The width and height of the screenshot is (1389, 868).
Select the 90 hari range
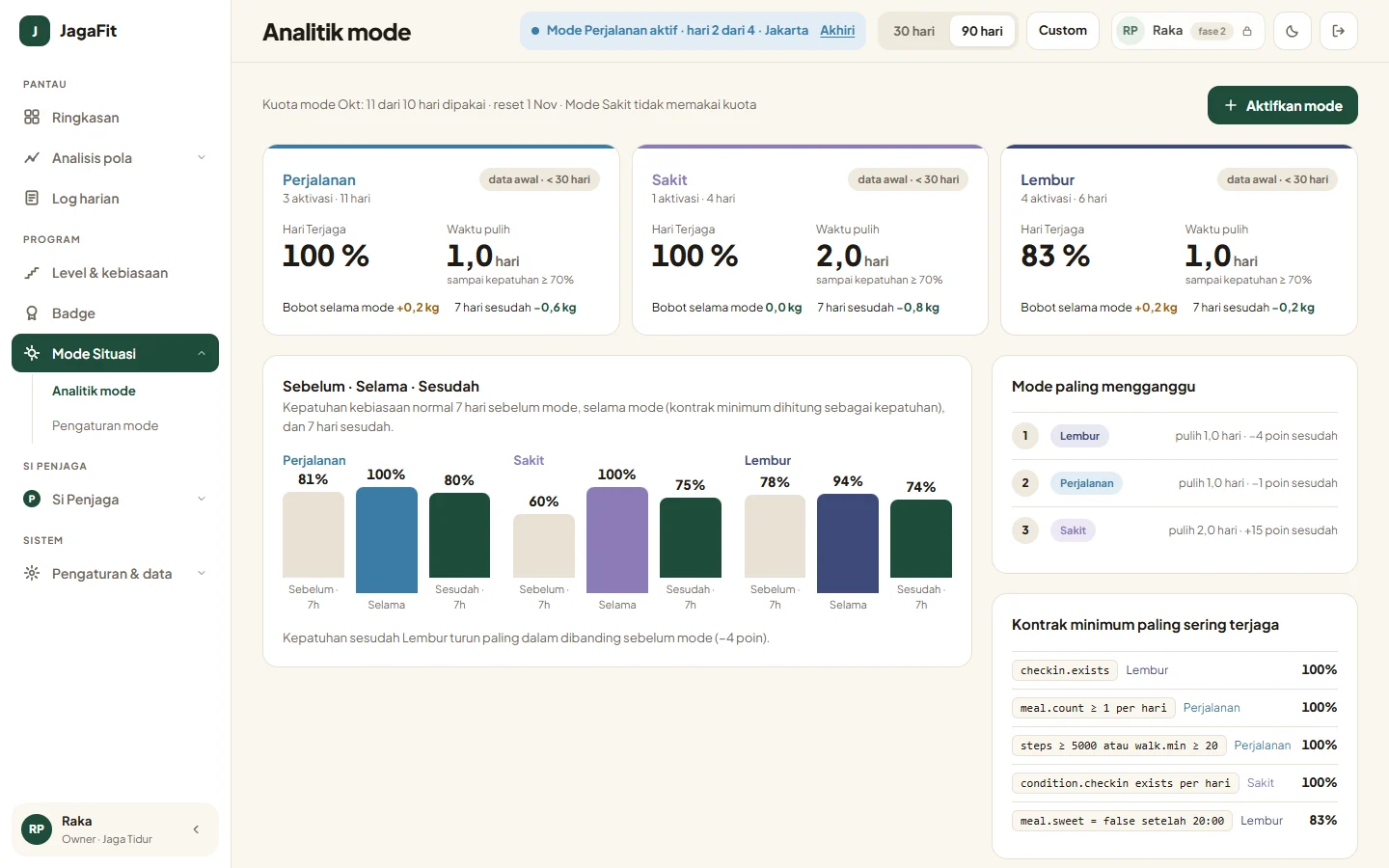(982, 31)
